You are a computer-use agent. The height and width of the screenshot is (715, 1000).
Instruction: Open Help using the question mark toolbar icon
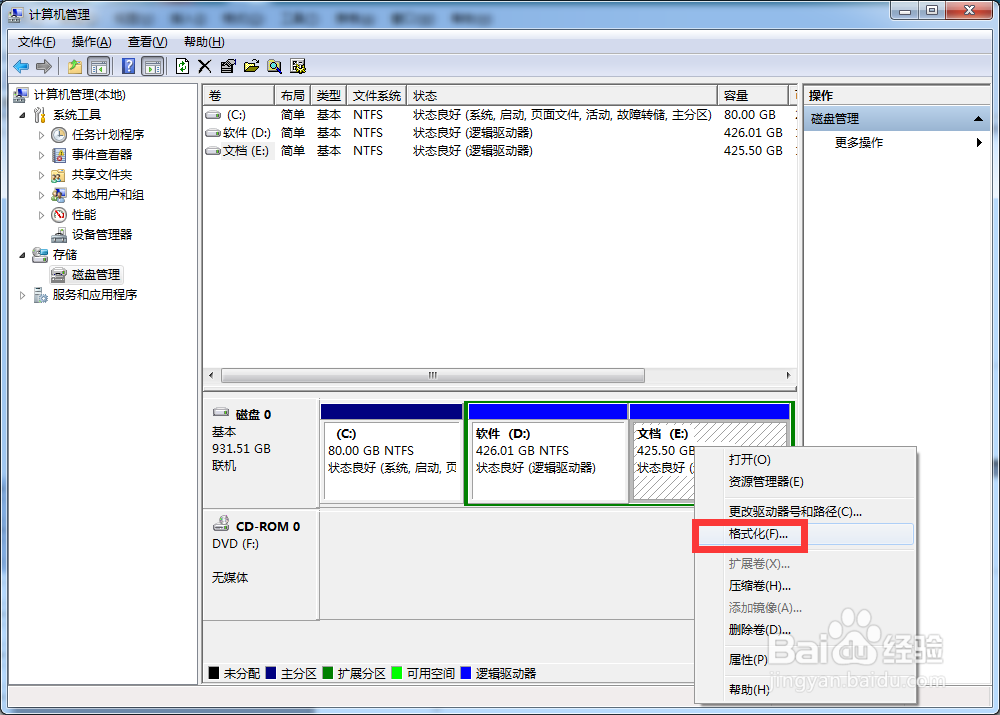pyautogui.click(x=127, y=66)
